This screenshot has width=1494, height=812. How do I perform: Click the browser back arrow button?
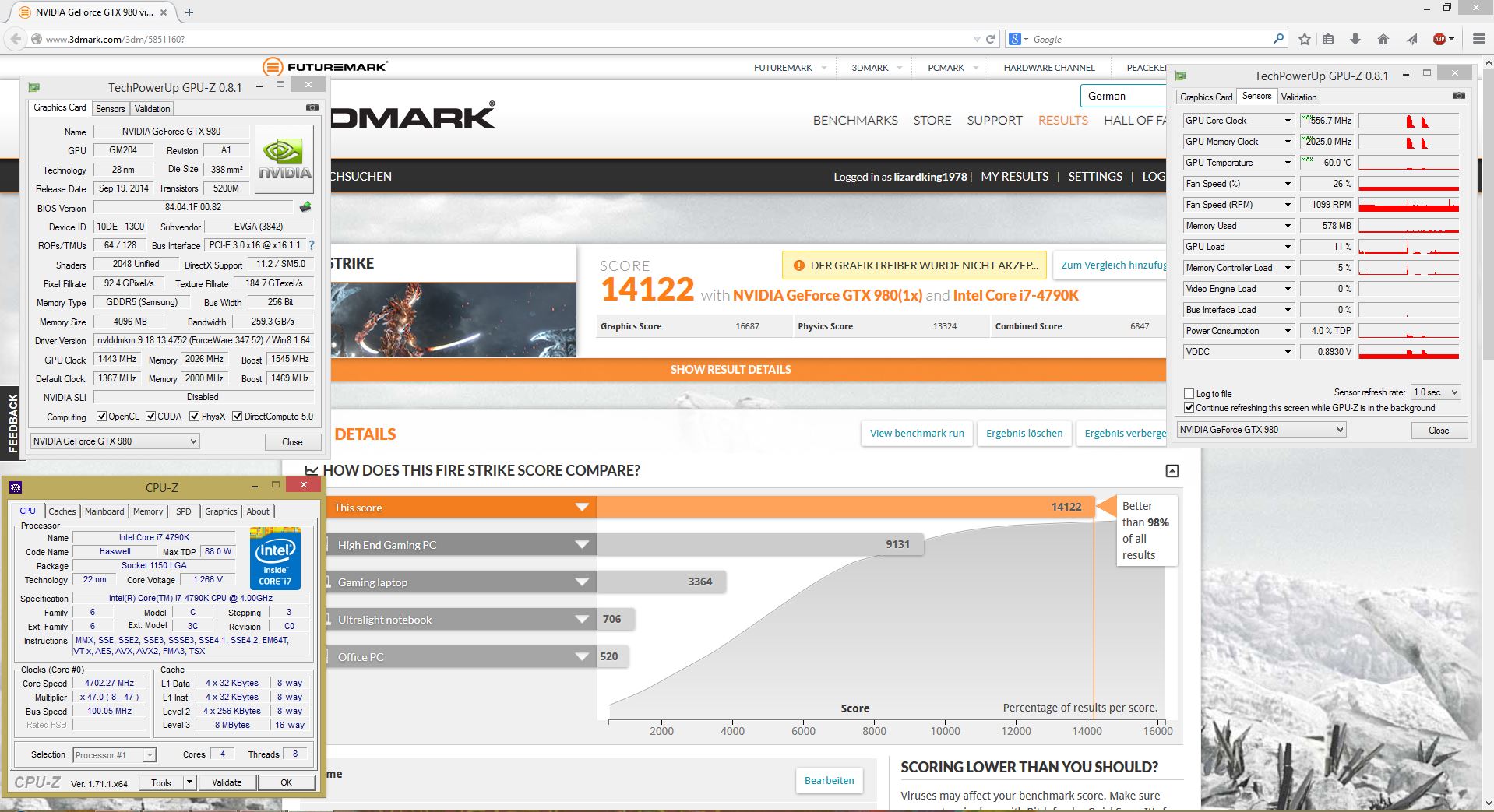pyautogui.click(x=15, y=39)
